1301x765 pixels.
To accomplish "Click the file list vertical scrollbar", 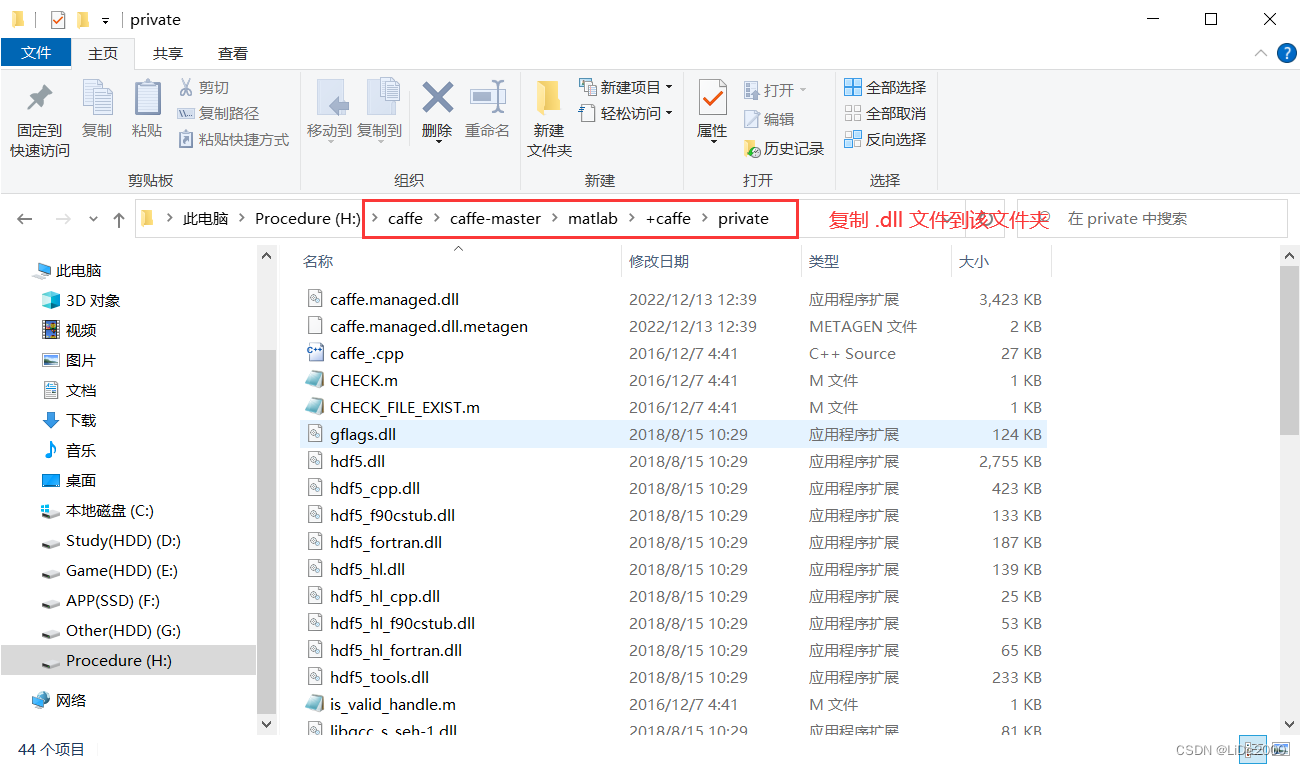I will click(x=1290, y=350).
